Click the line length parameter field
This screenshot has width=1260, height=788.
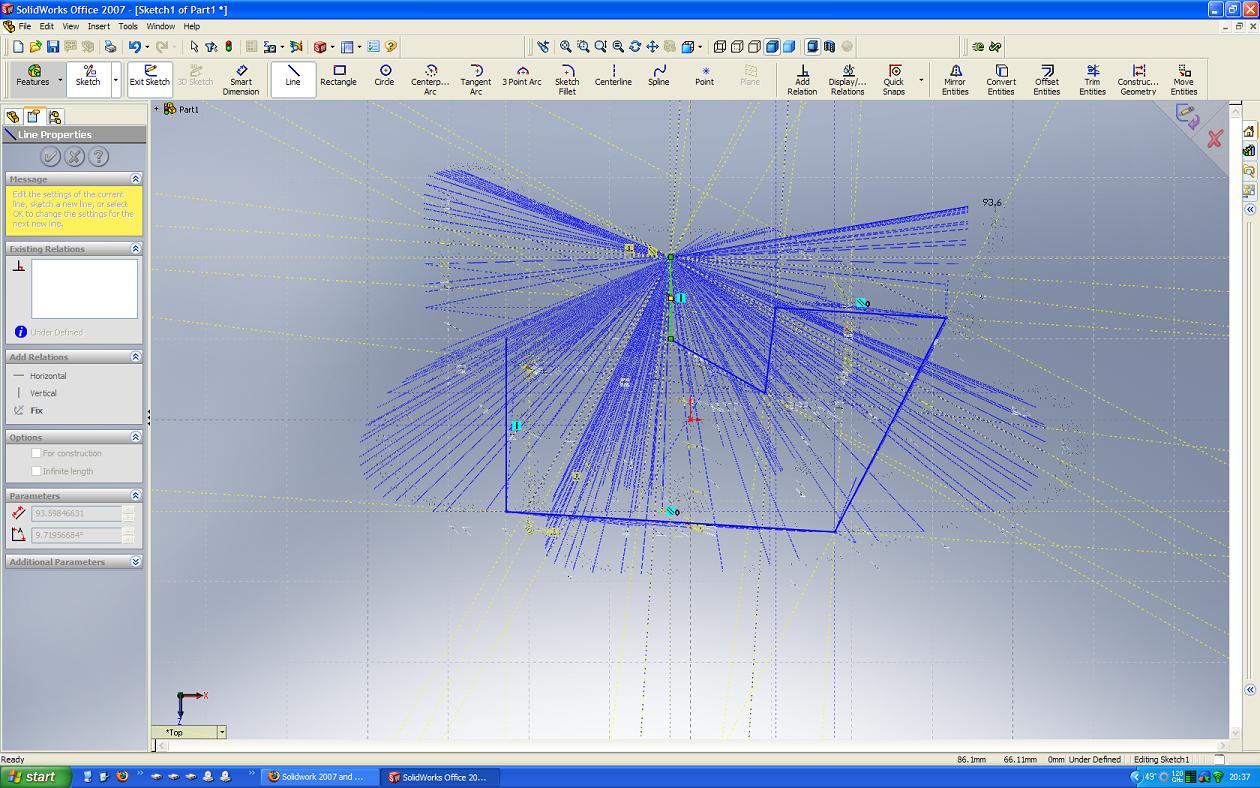[x=76, y=513]
